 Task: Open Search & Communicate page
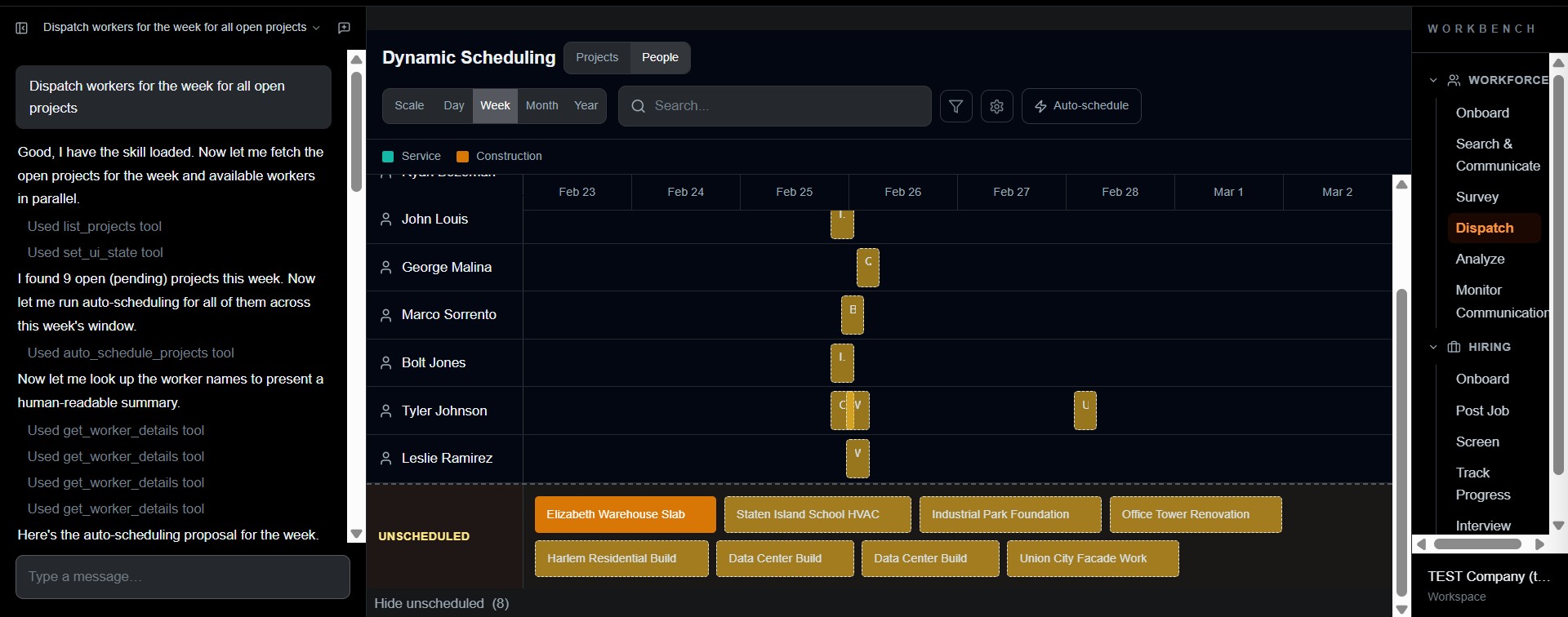[x=1497, y=155]
